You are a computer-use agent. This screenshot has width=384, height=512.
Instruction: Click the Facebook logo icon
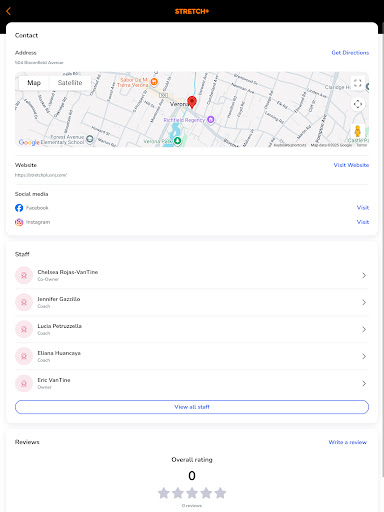point(19,208)
